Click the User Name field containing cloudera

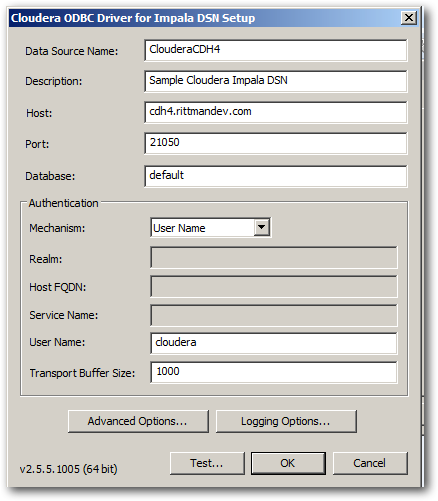274,343
